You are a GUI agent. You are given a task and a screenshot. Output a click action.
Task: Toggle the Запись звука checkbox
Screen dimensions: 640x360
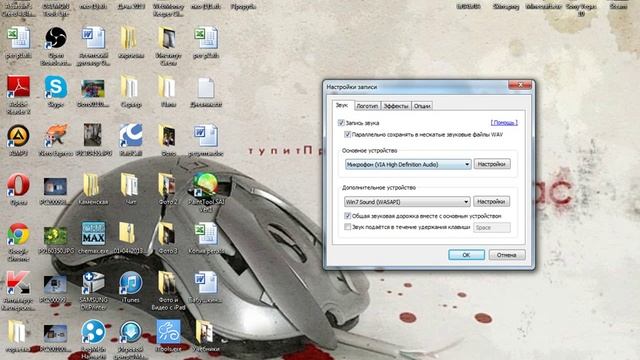pyautogui.click(x=341, y=122)
